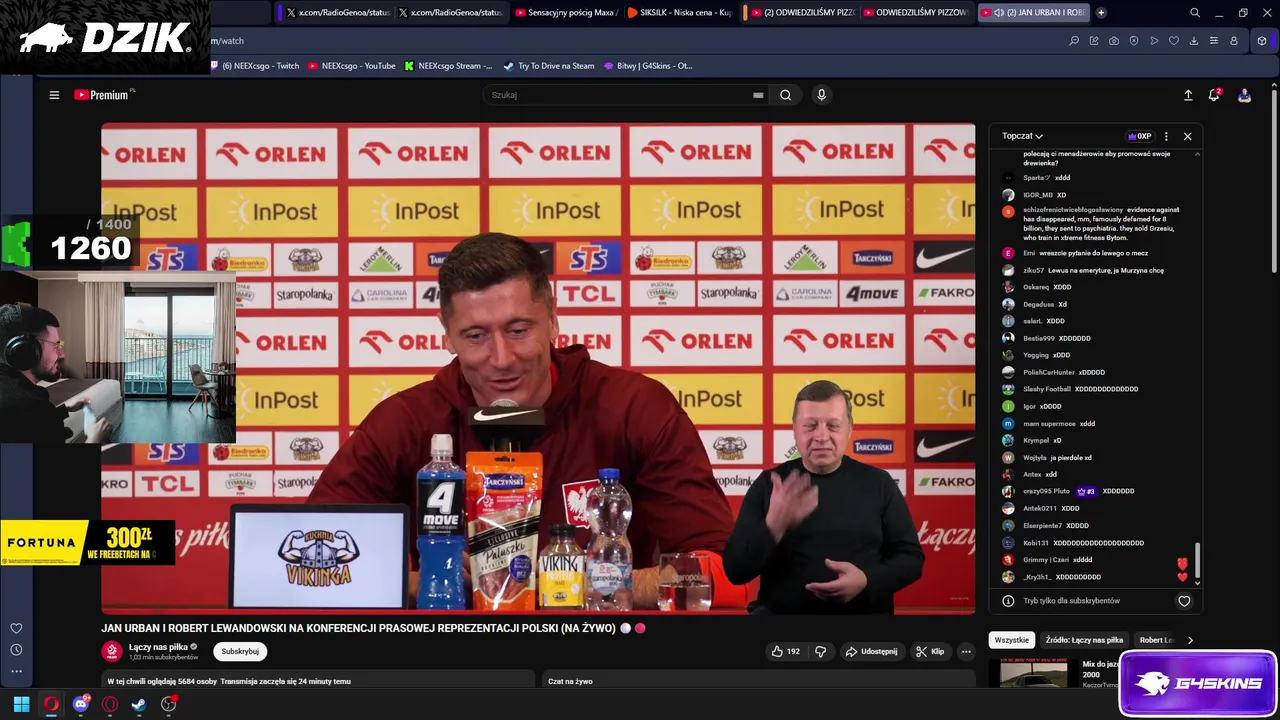1280x720 pixels.
Task: Click the Udostępnij share button
Action: click(x=871, y=651)
